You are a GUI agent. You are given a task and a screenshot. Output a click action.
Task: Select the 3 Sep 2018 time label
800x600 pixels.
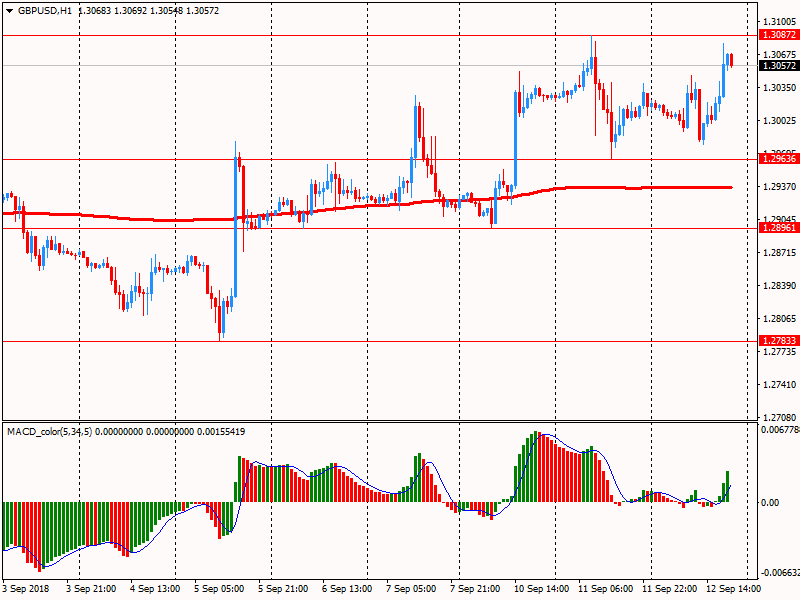27,589
